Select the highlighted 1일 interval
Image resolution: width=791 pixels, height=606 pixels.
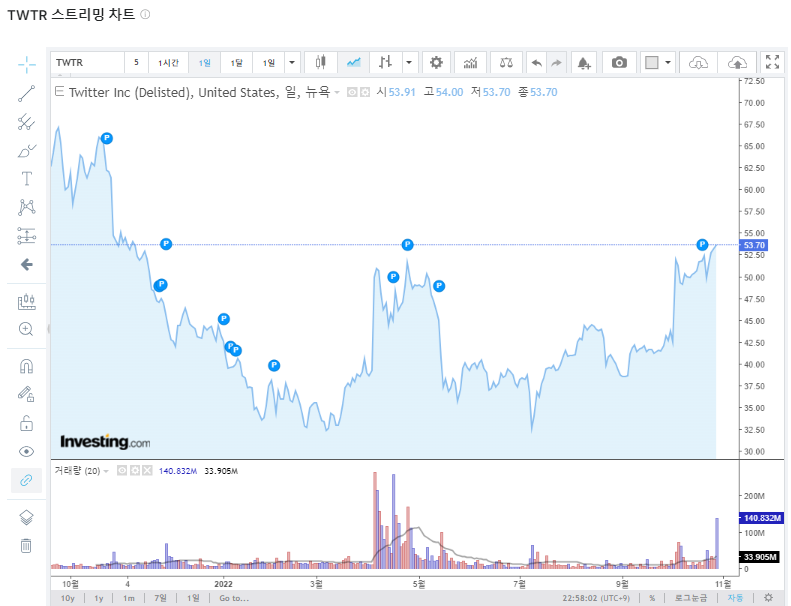pos(204,63)
